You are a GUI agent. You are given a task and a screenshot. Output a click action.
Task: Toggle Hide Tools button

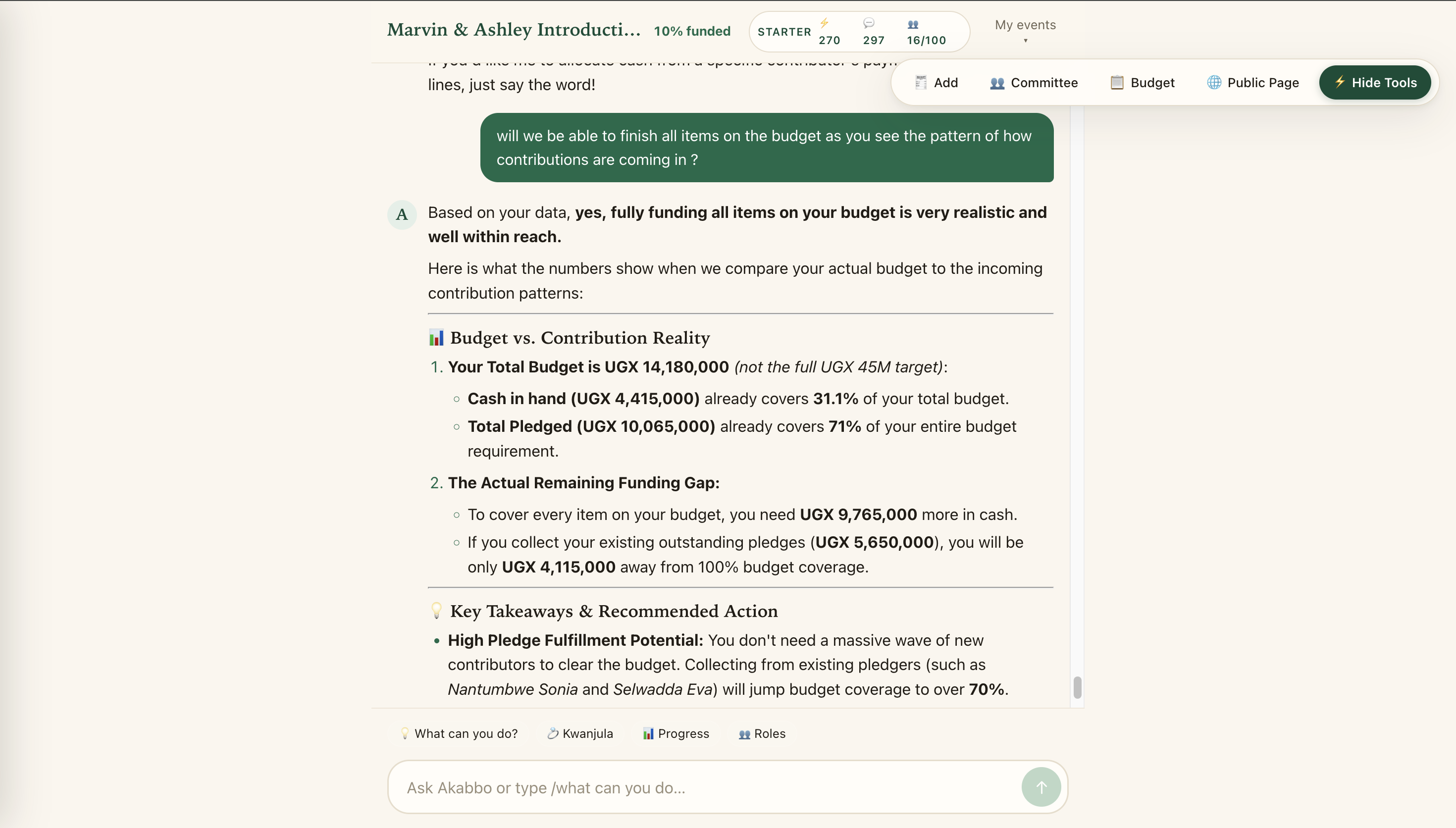tap(1375, 83)
